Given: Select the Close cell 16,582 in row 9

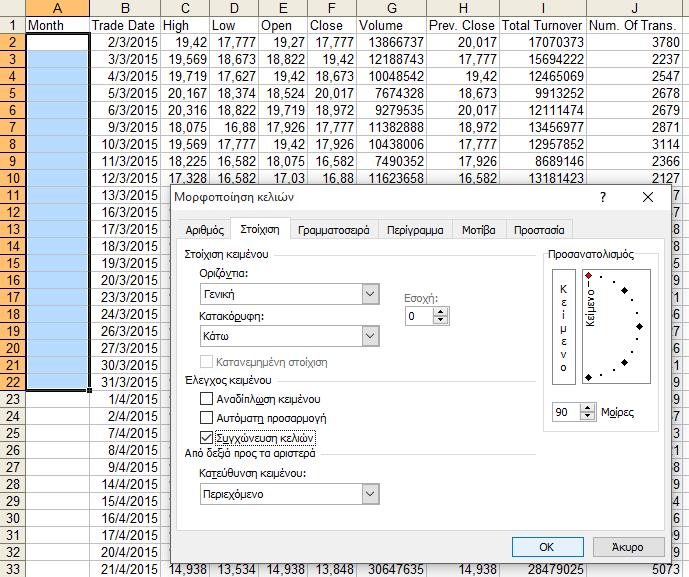Looking at the screenshot, I should 332,161.
